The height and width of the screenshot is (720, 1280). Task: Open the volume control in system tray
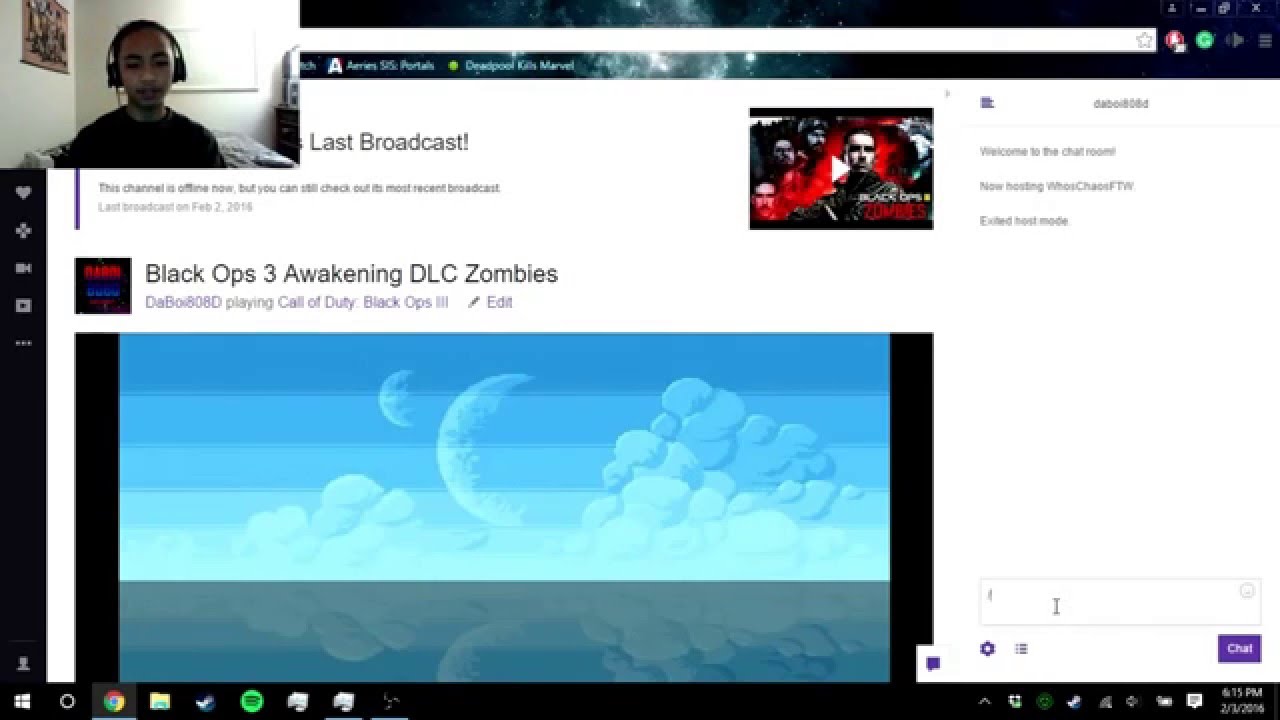1133,701
